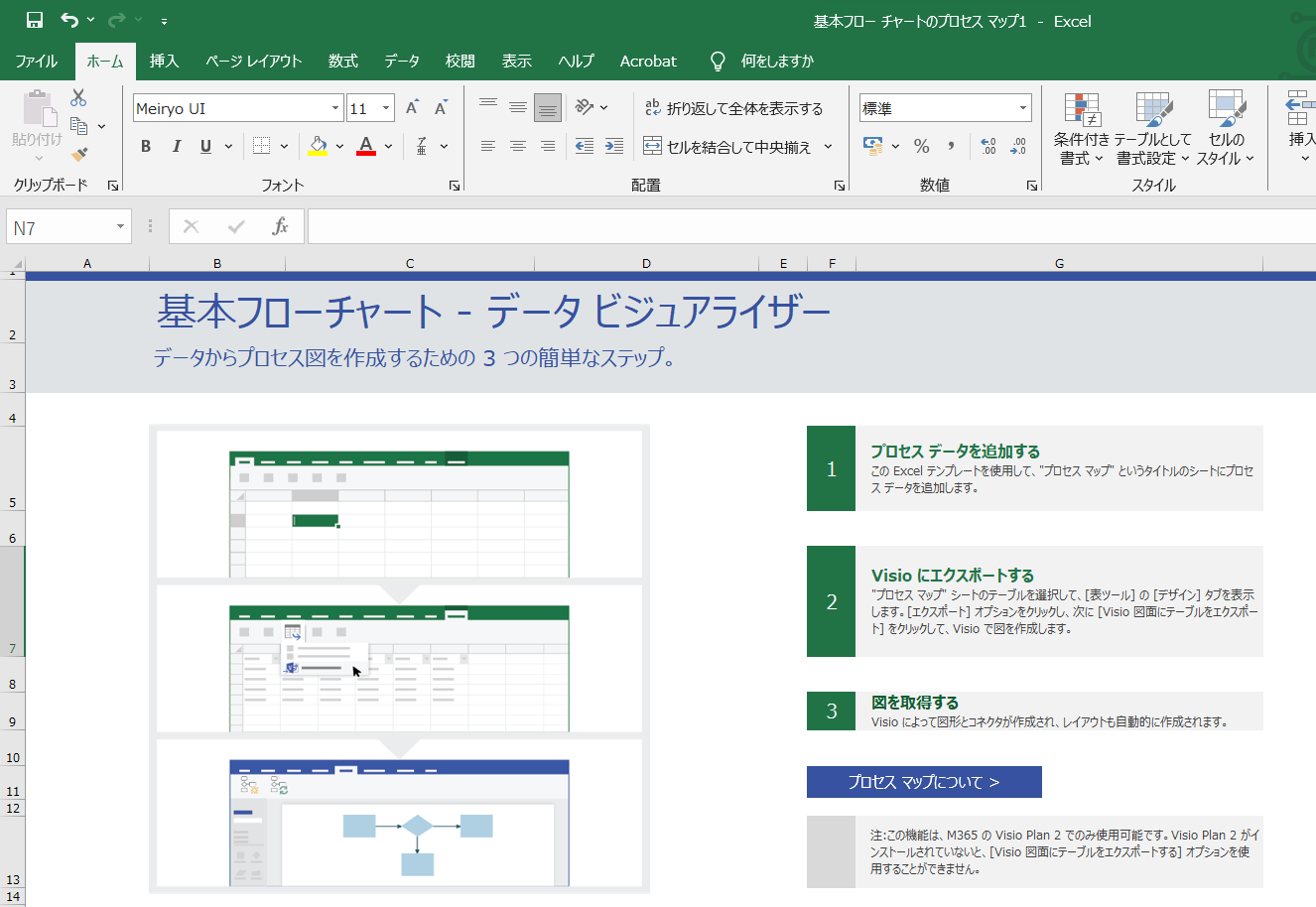1316x907 pixels.
Task: Click increase decimal places icon
Action: (987, 146)
